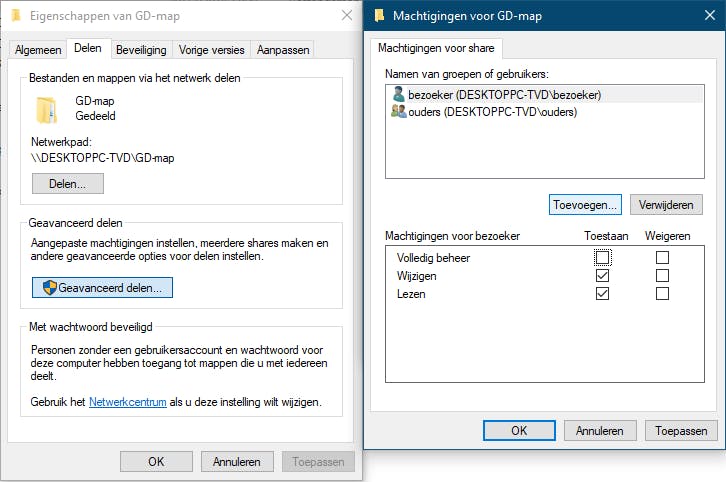
Task: Allow Volledig beheer for bezoeker
Action: tap(602, 258)
